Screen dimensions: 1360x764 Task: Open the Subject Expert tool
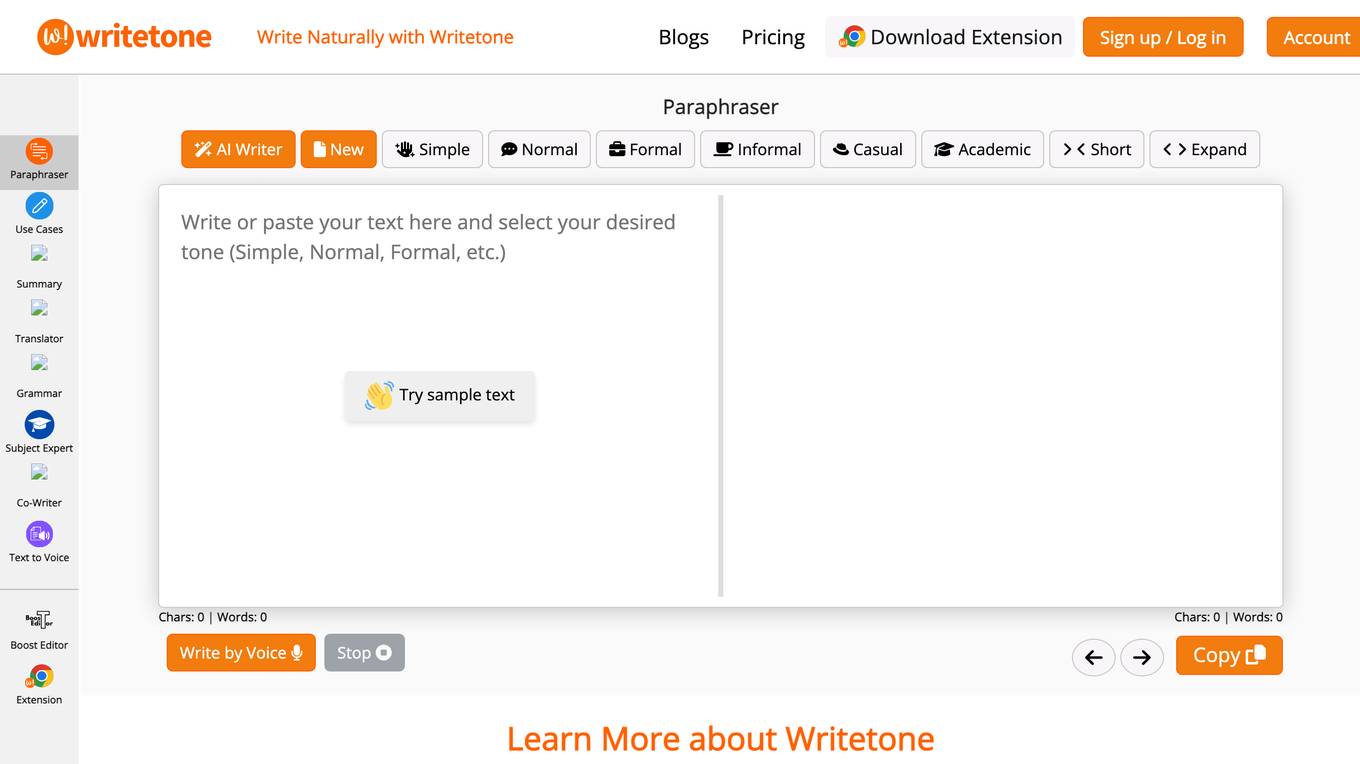39,433
